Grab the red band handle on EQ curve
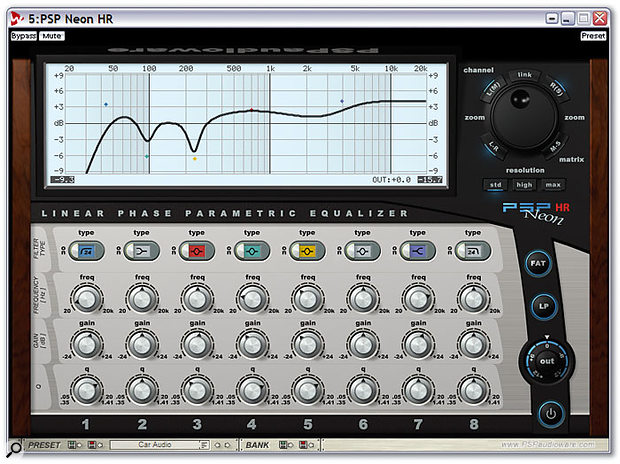620x464 pixels. click(251, 110)
